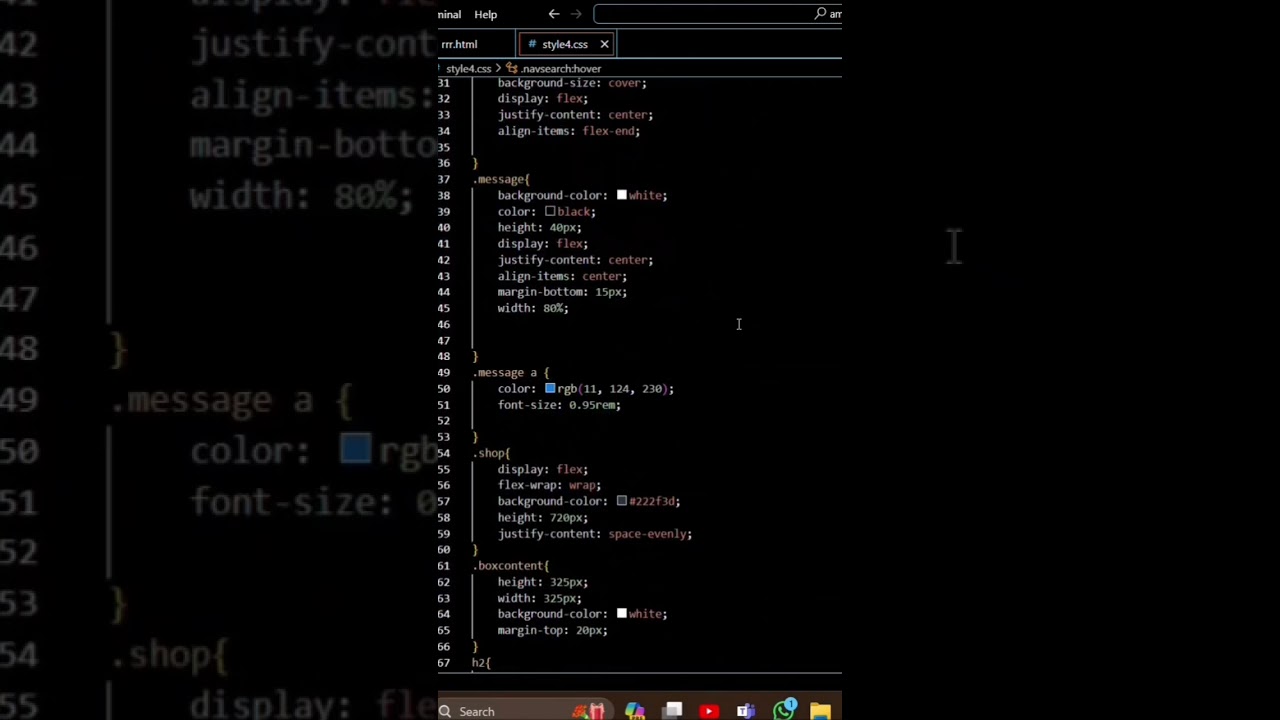The width and height of the screenshot is (1280, 720).
Task: Click the .shop{ selector text
Action: [x=491, y=453]
